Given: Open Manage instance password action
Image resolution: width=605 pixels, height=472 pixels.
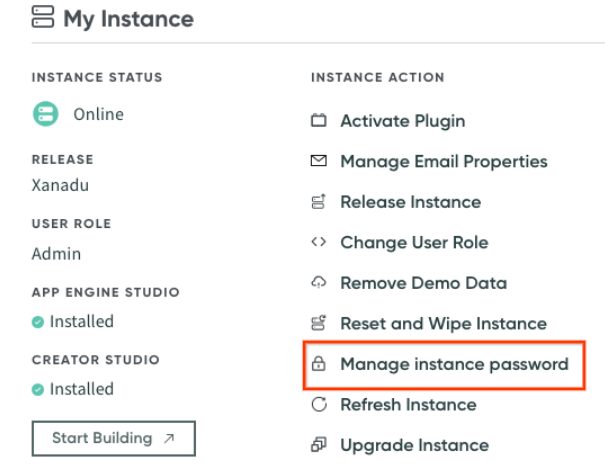Looking at the screenshot, I should tap(454, 364).
